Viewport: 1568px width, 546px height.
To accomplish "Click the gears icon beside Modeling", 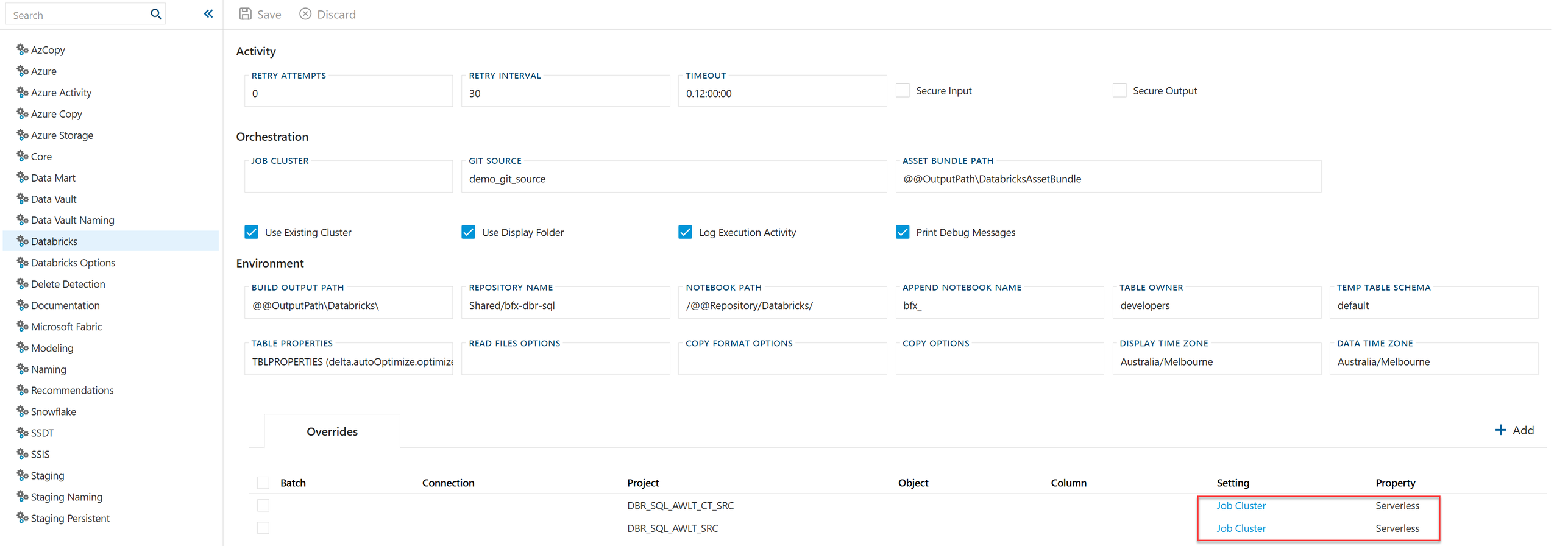I will [x=23, y=347].
